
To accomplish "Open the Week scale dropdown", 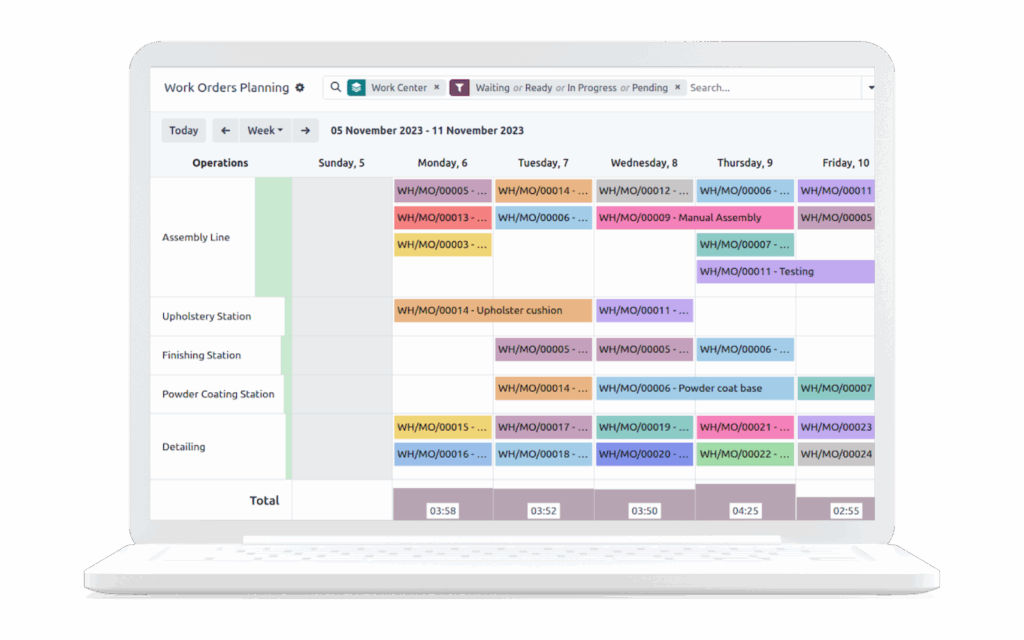I will click(x=265, y=130).
